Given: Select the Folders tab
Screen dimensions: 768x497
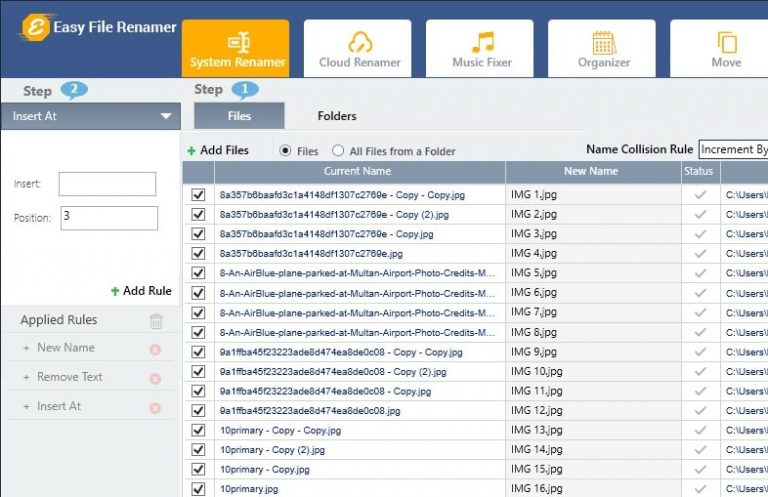Looking at the screenshot, I should click(337, 116).
